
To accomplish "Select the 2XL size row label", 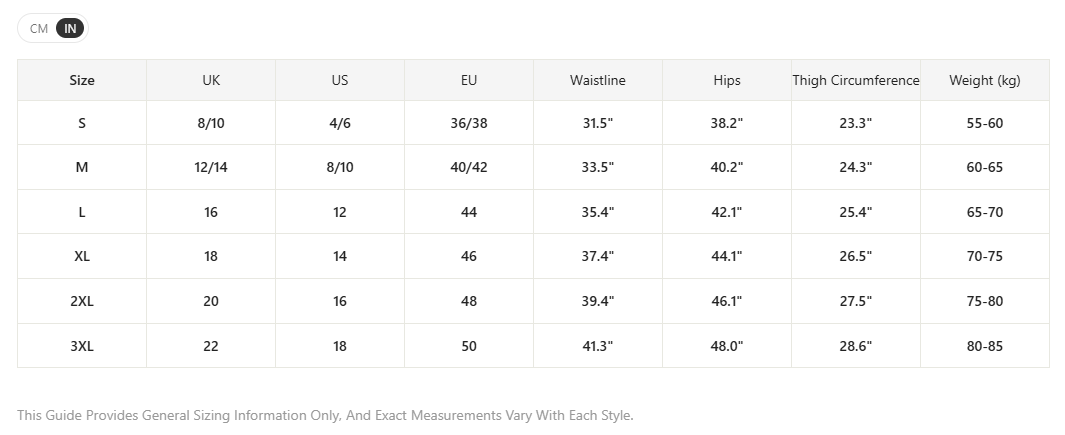I will 82,301.
